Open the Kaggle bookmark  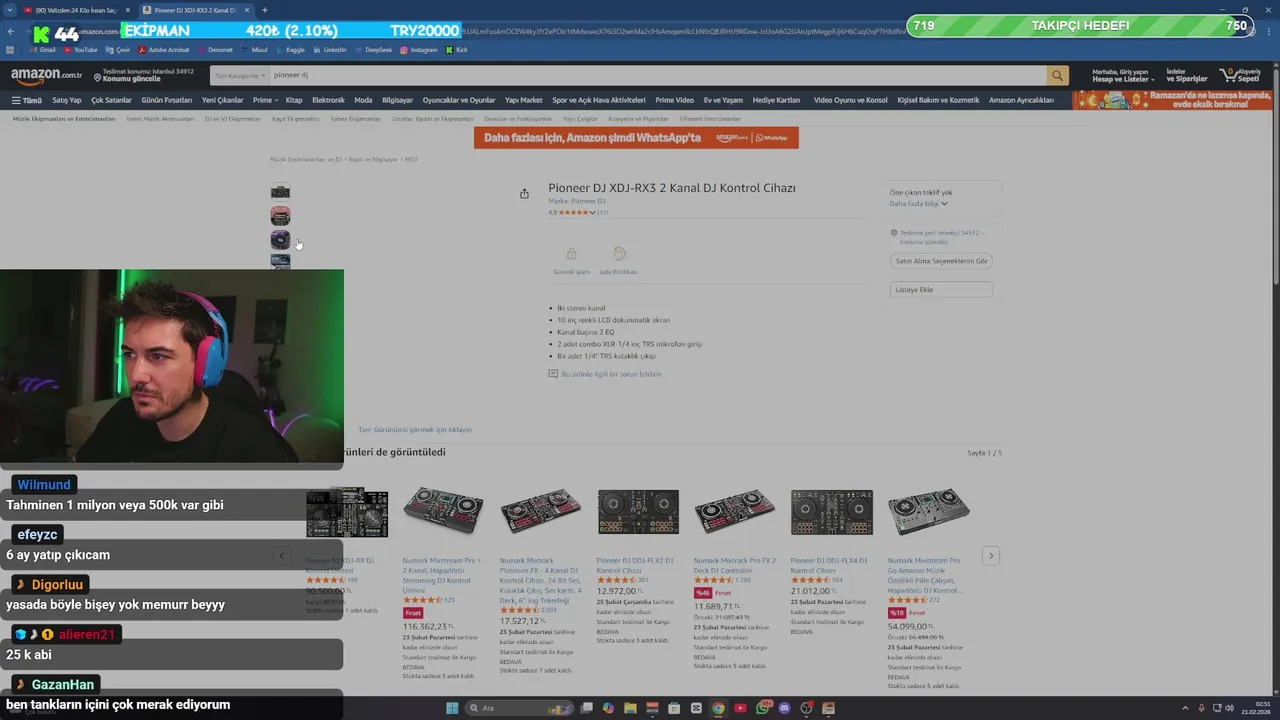(x=290, y=49)
